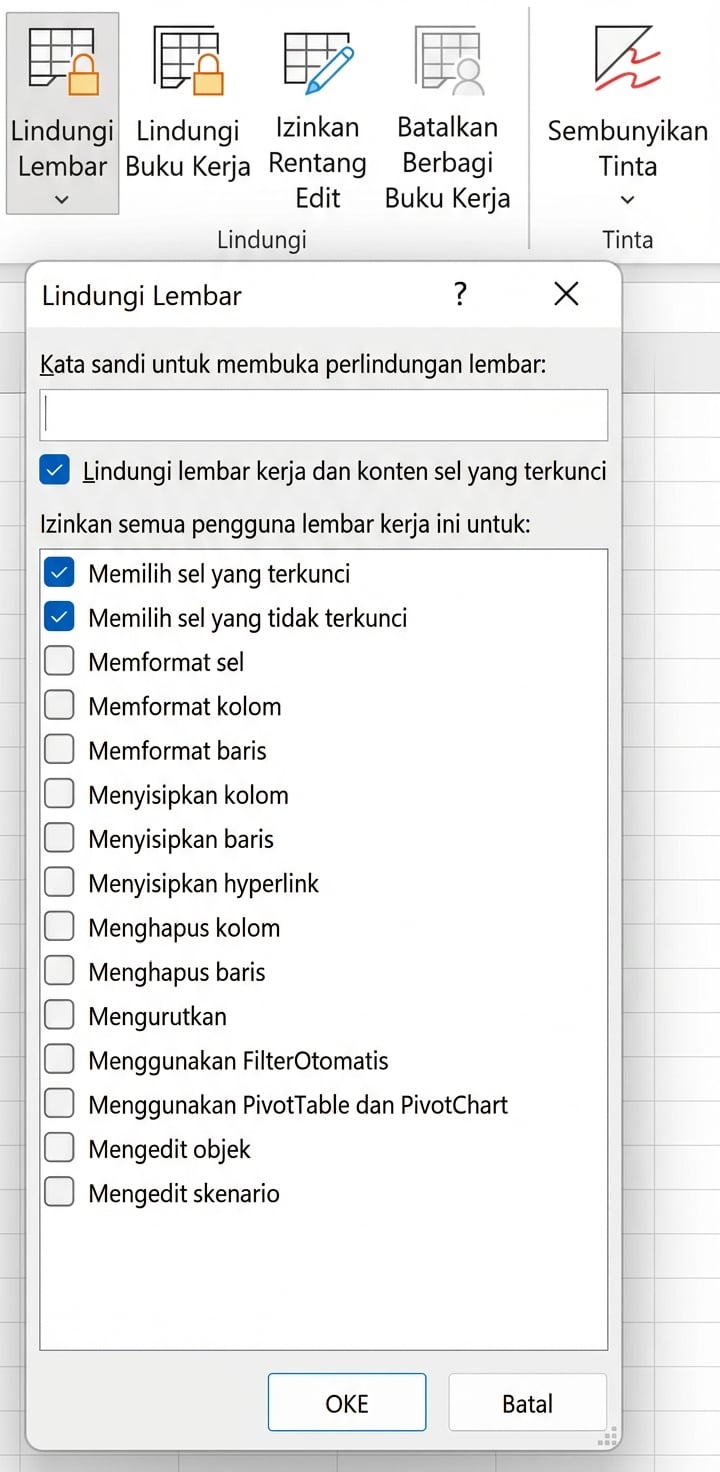Uncheck Memilih sel yang terkunci
Screen dimensions: 720x1472
(59, 572)
